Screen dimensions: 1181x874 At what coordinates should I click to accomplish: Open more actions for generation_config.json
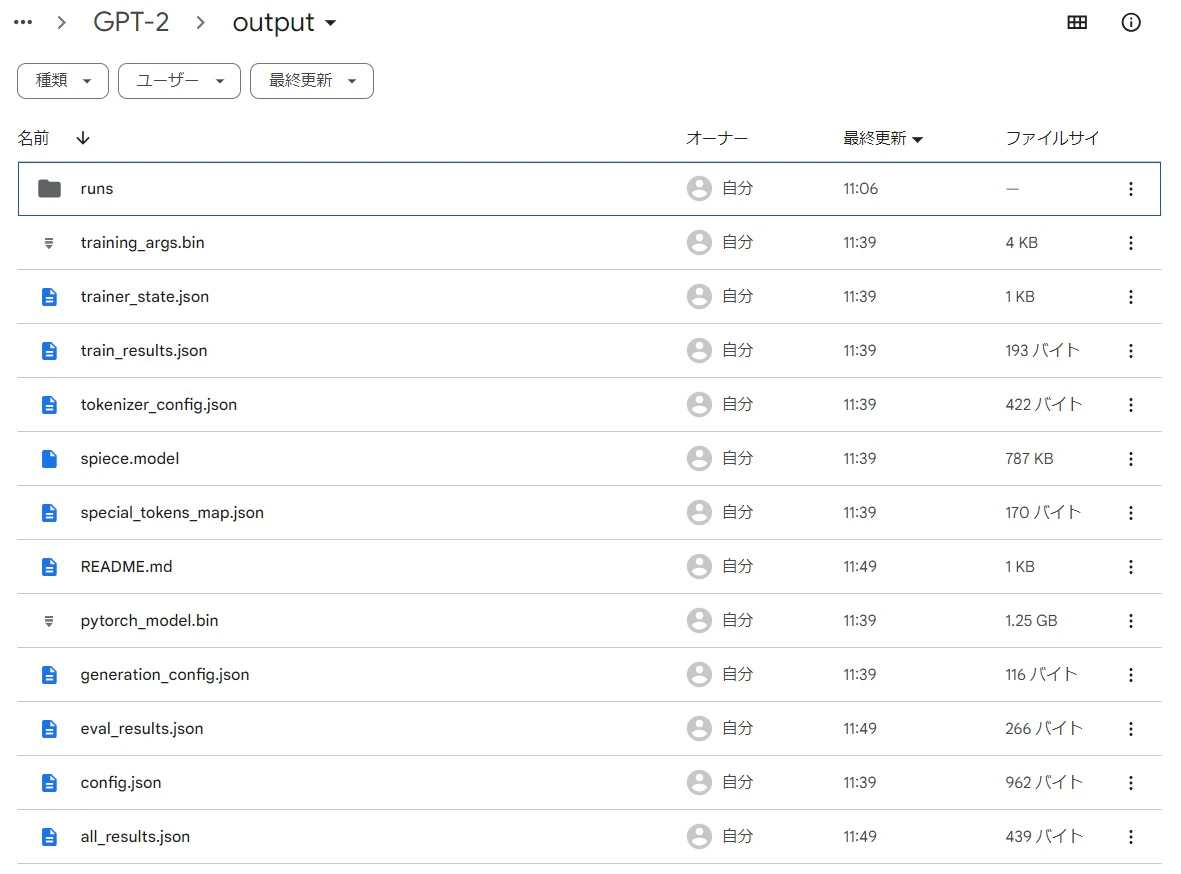(x=1131, y=675)
